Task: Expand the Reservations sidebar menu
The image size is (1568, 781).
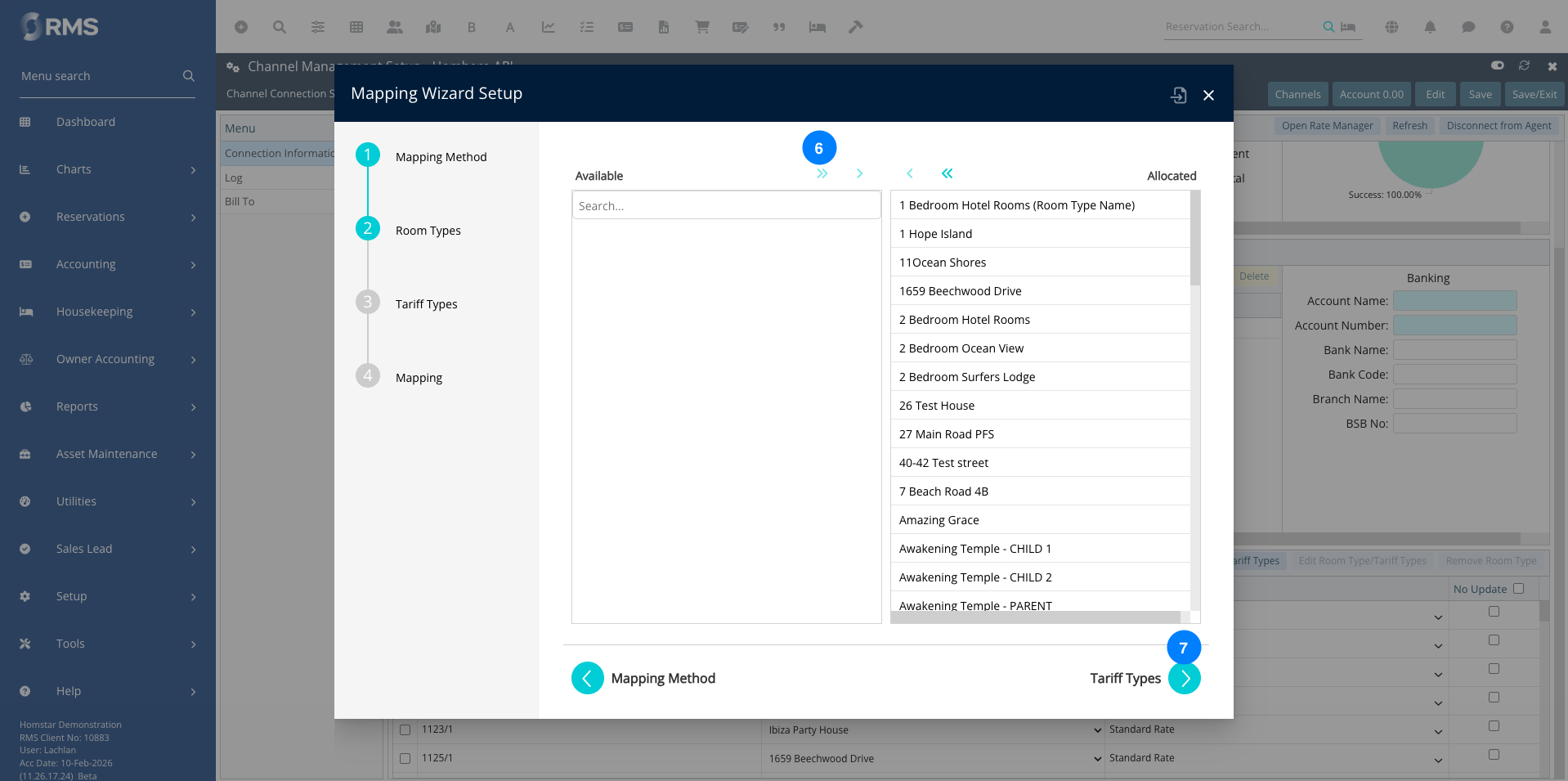Action: [x=107, y=217]
